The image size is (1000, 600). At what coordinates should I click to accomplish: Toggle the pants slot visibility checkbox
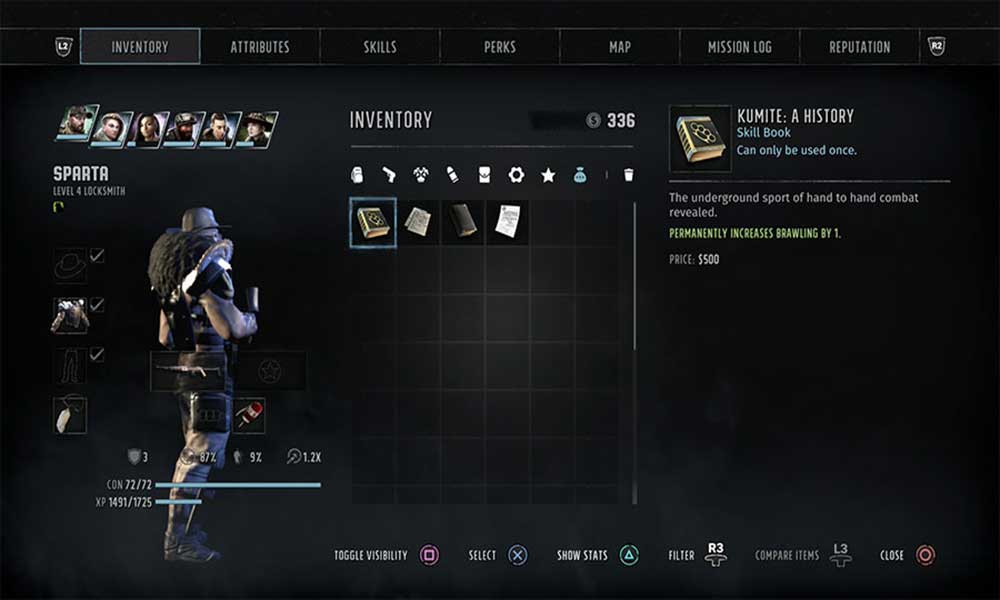point(97,354)
